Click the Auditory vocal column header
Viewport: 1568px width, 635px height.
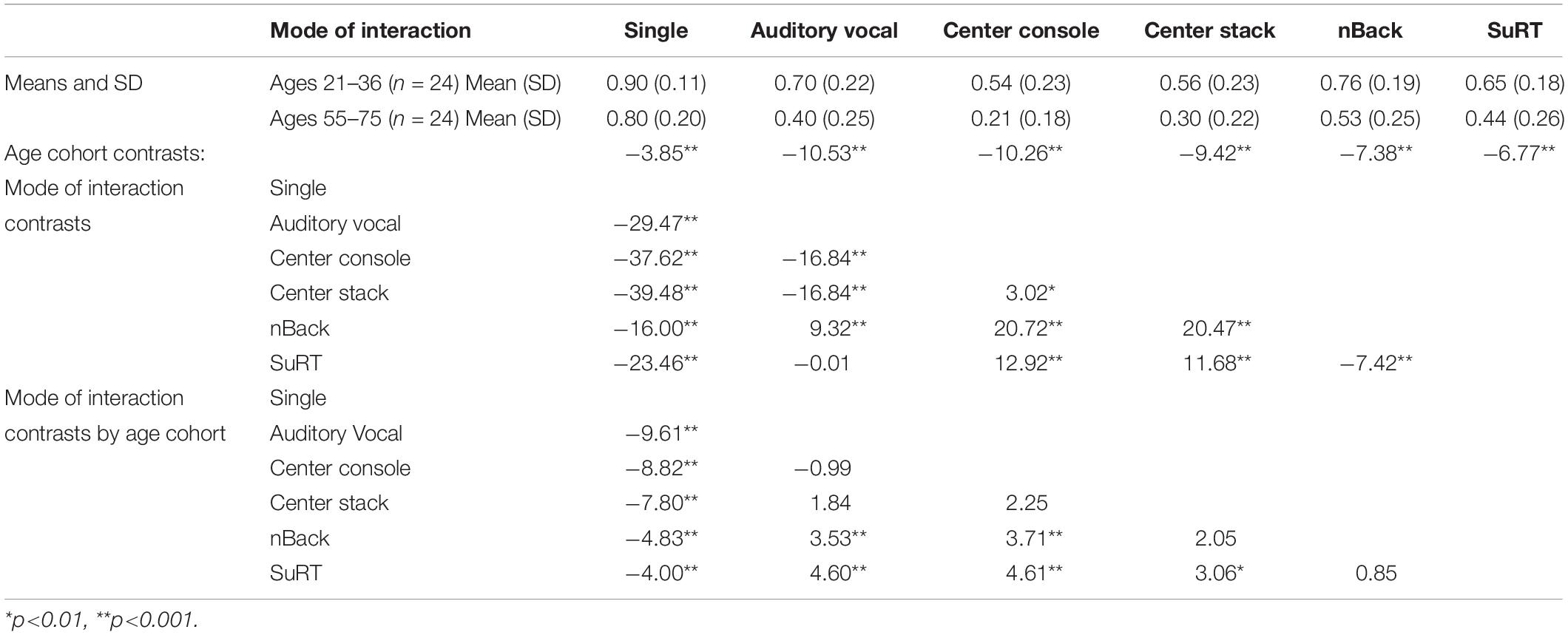point(824,30)
